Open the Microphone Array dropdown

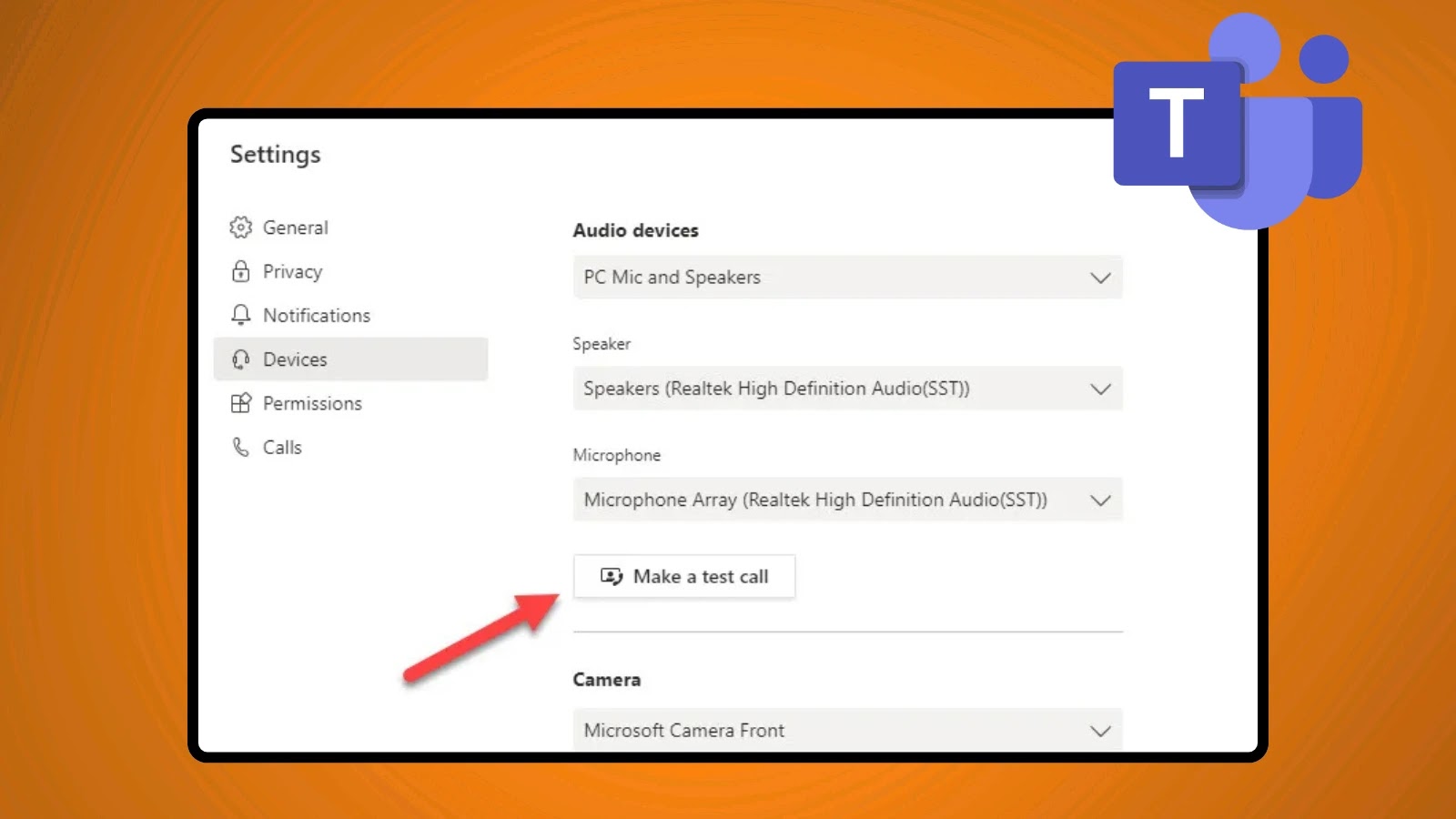[x=847, y=500]
